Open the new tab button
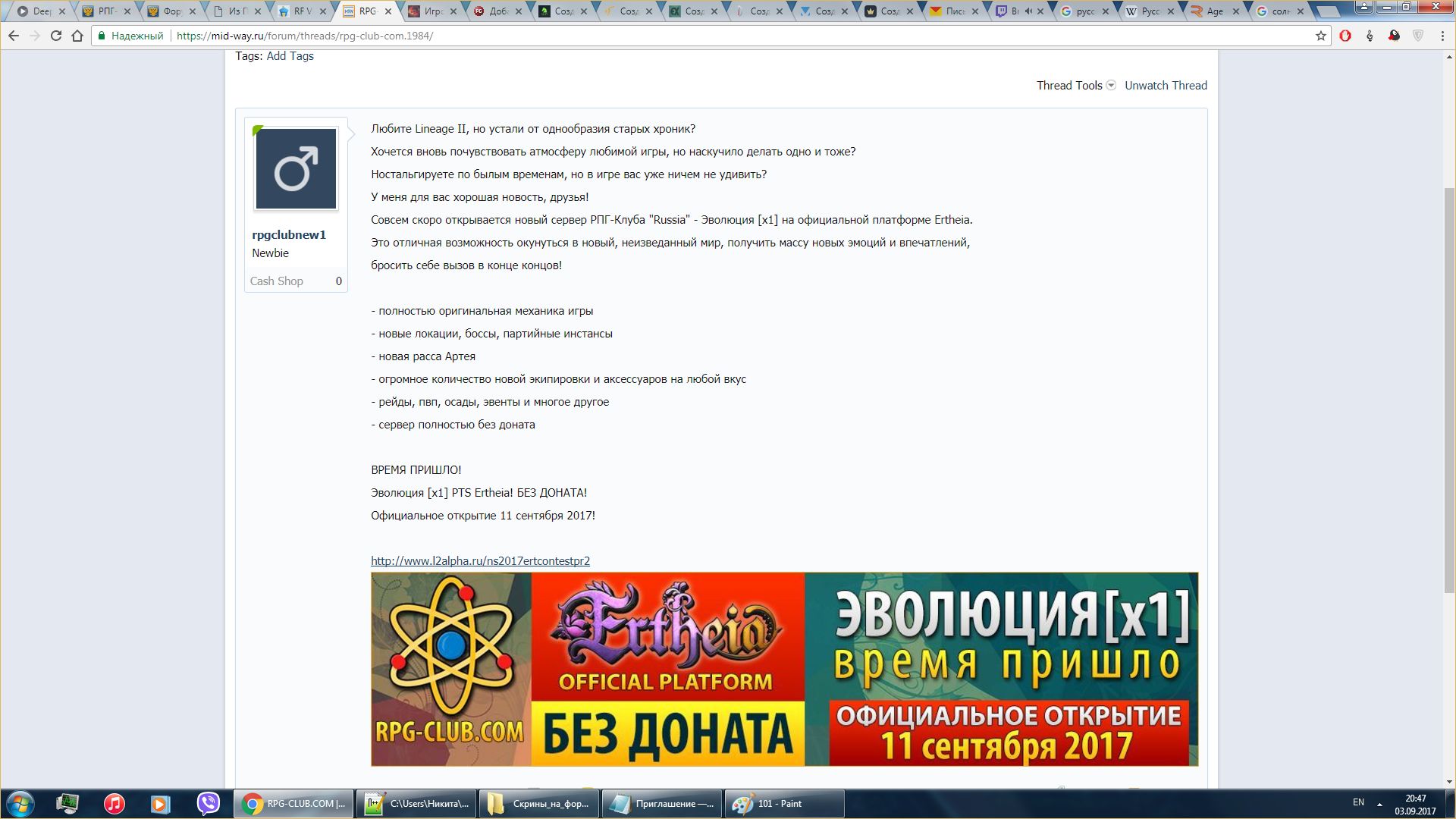Image resolution: width=1456 pixels, height=819 pixels. pyautogui.click(x=1328, y=11)
